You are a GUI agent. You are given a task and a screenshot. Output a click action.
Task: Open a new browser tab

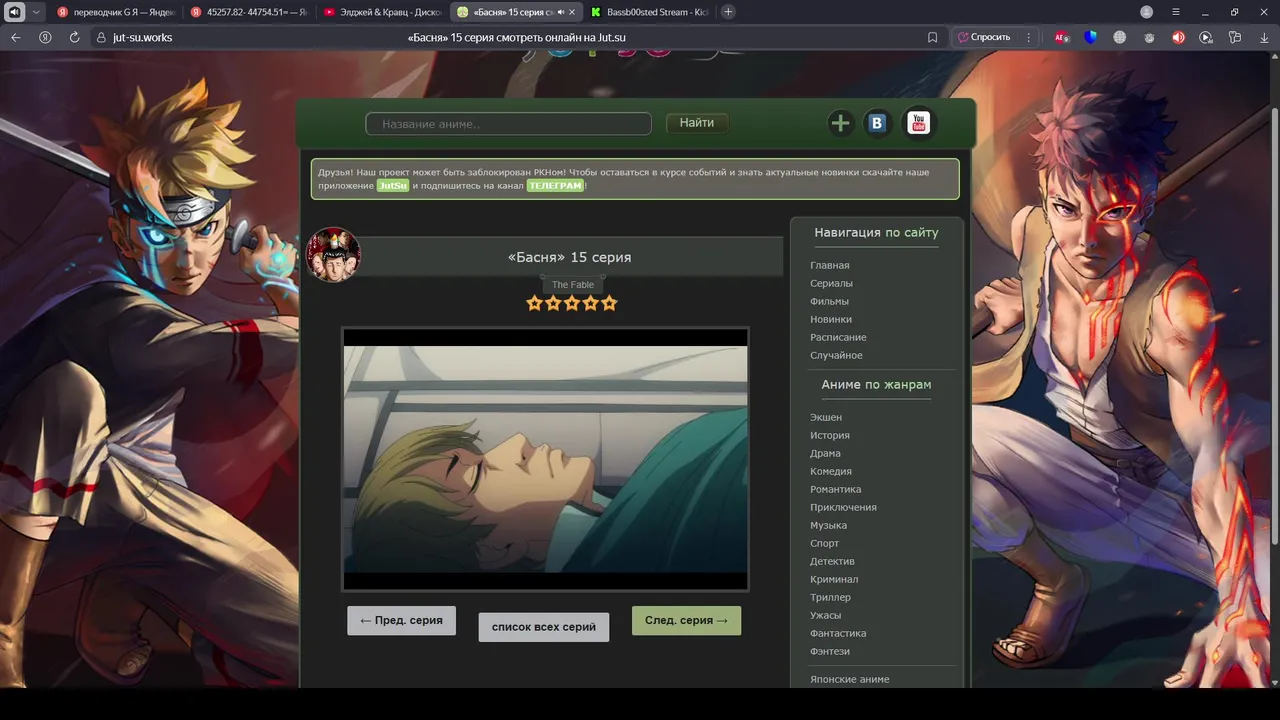click(x=728, y=12)
